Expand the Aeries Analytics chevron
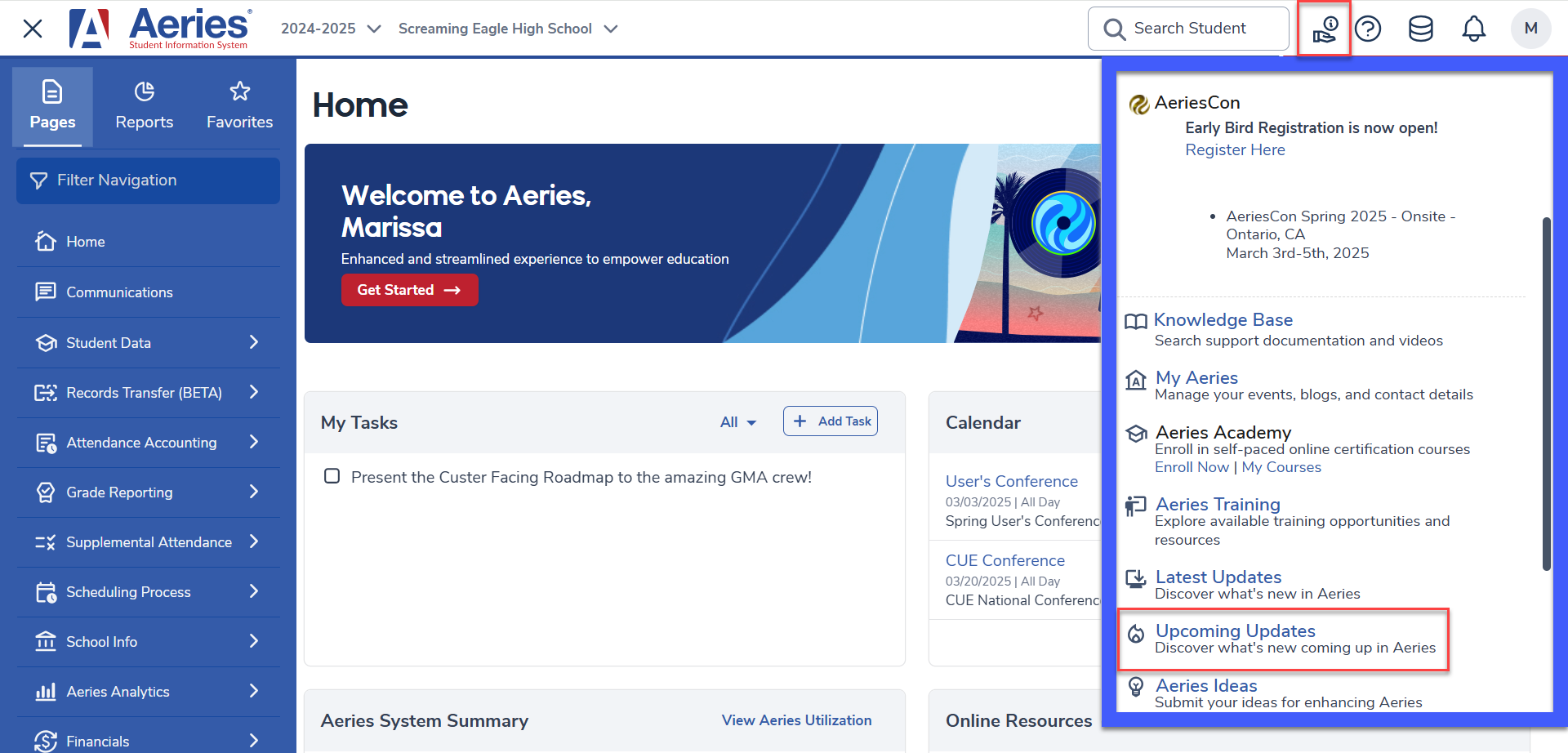Viewport: 1568px width, 753px height. pos(254,691)
